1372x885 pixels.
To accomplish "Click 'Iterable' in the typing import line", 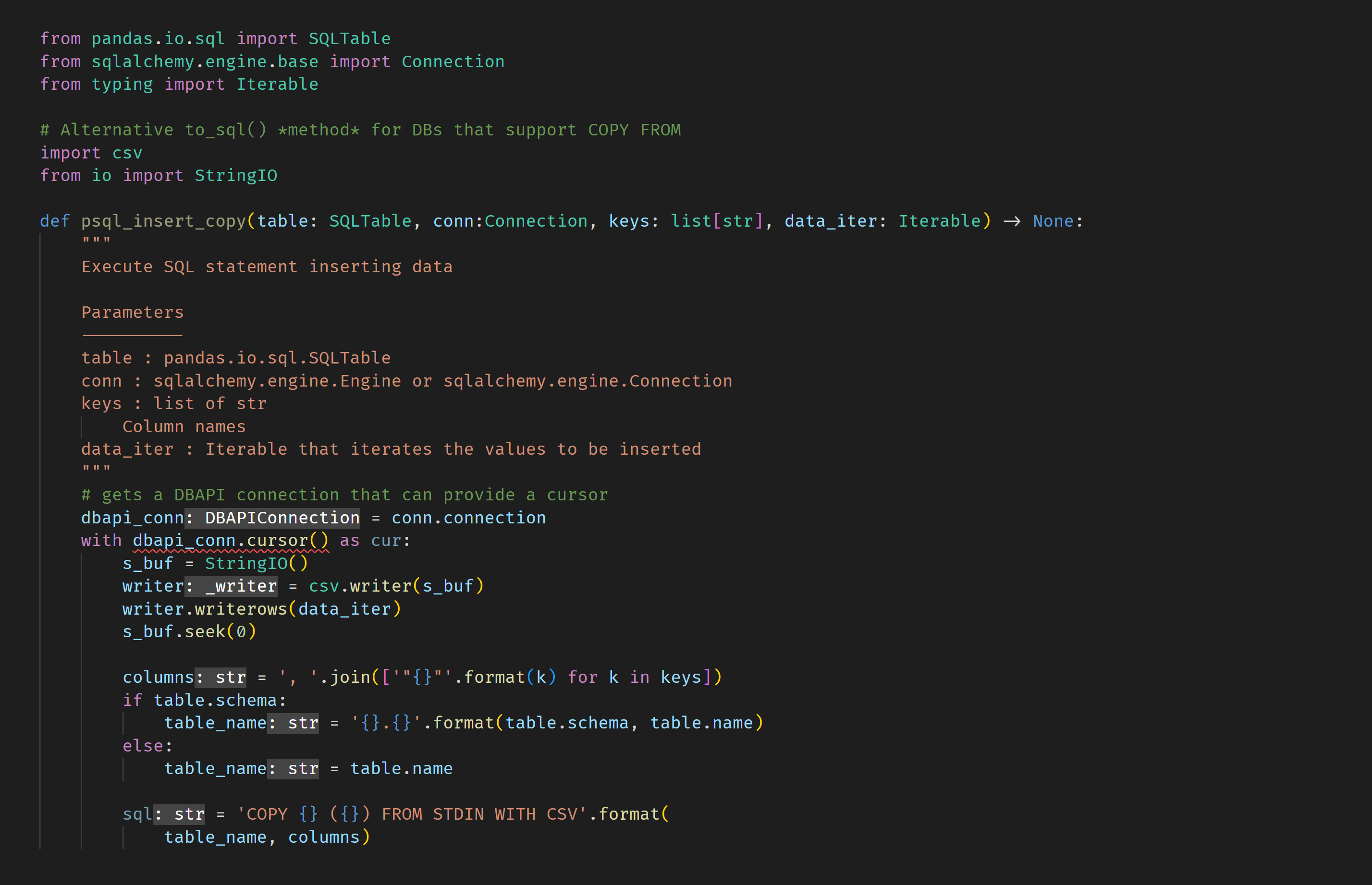I will 277,85.
